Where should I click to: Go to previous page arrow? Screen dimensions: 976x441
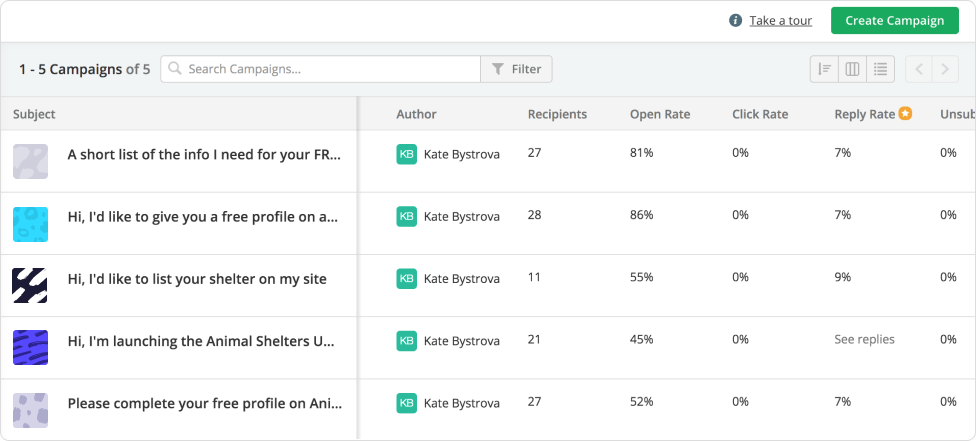click(919, 69)
